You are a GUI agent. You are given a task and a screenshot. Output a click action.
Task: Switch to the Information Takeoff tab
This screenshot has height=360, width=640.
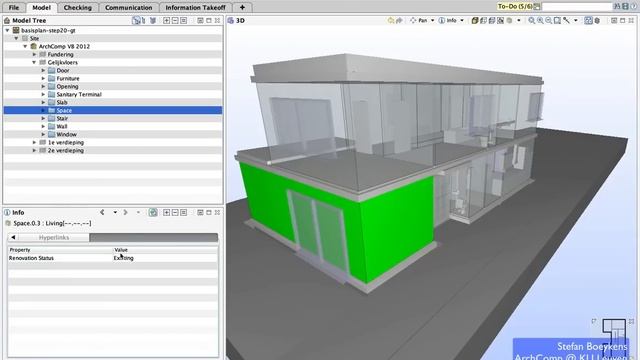(x=196, y=7)
